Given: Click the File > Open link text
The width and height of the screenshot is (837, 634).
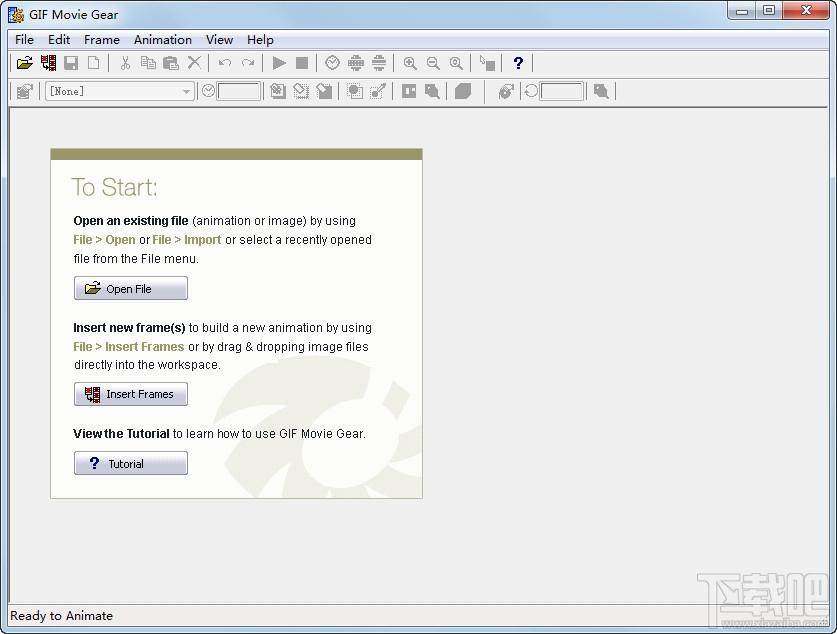Looking at the screenshot, I should pos(105,240).
